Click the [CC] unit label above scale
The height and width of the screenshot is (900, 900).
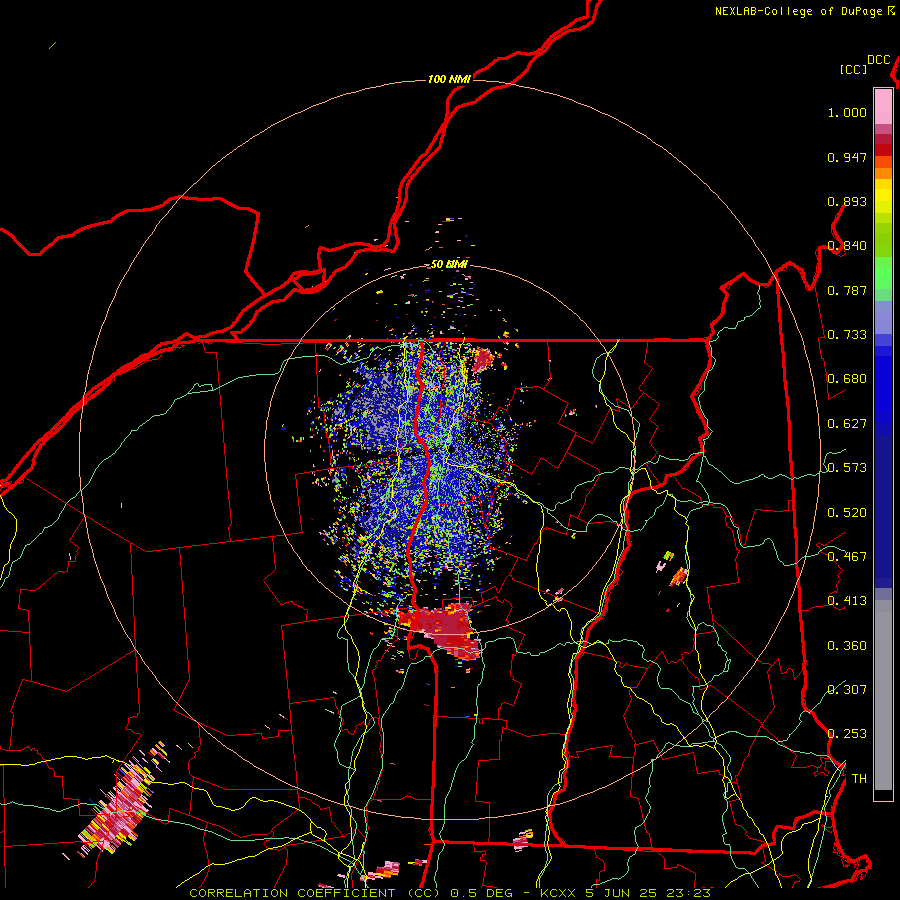pos(853,69)
